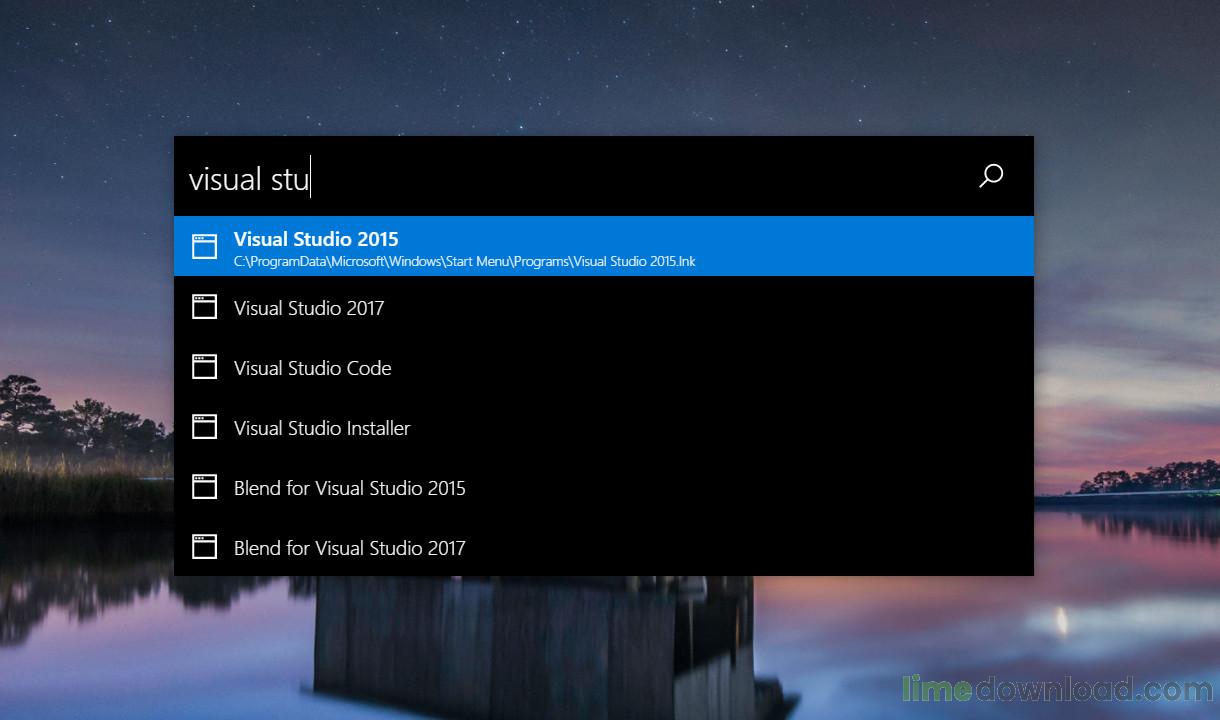This screenshot has height=720, width=1220.
Task: Click the window icon beside Visual Studio Installer
Action: [x=204, y=427]
